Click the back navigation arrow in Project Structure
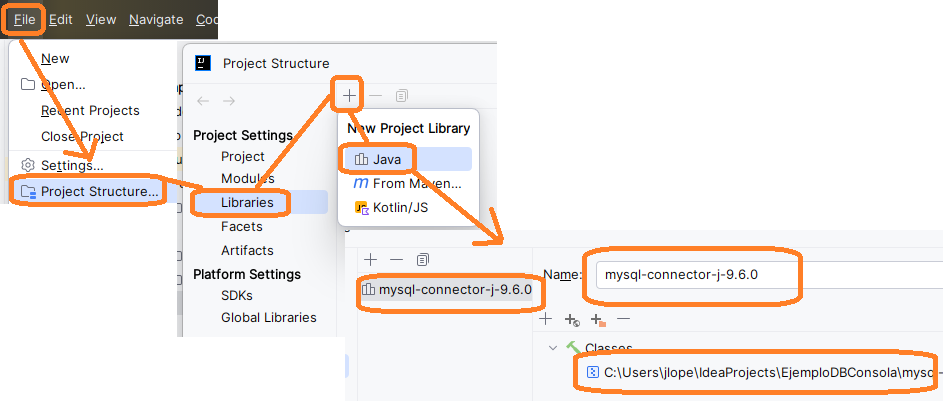Viewport: 943px width, 401px height. 203,101
